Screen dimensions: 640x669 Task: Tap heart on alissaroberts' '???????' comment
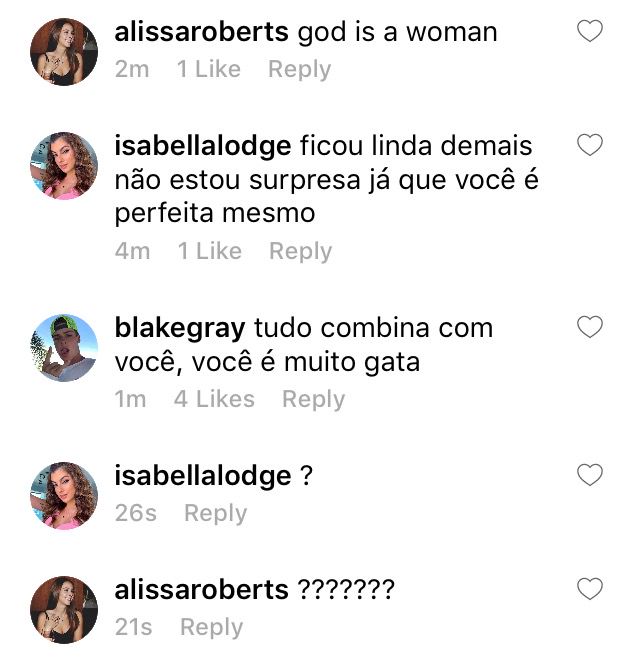tap(590, 589)
